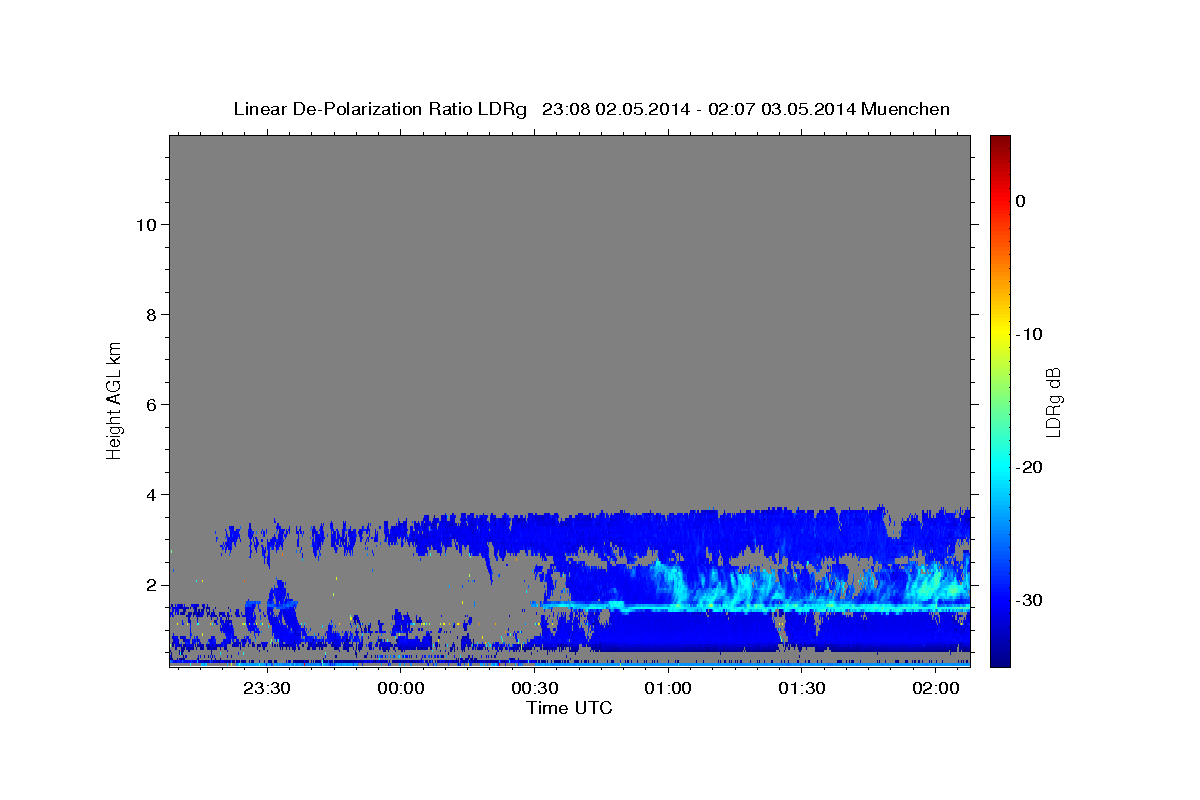Image resolution: width=1200 pixels, height=800 pixels.
Task: Click the height tick label 10
Action: [x=145, y=225]
